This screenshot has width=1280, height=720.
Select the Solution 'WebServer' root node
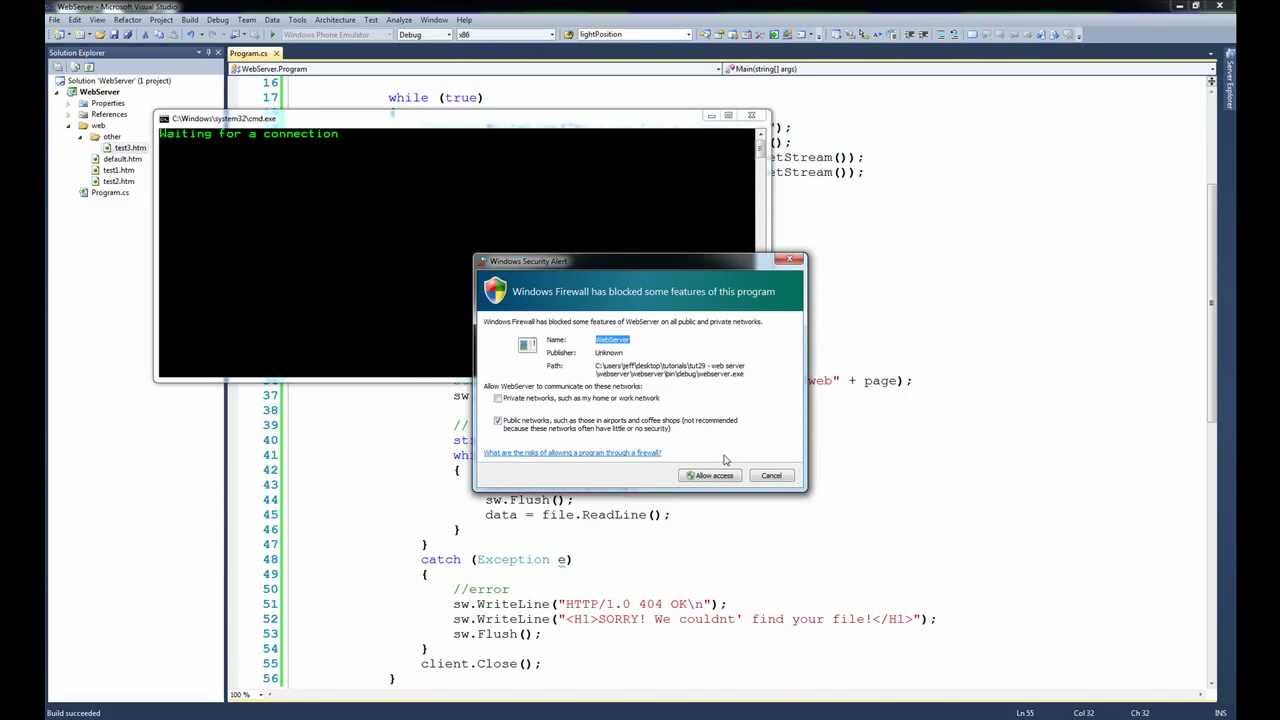[x=119, y=81]
